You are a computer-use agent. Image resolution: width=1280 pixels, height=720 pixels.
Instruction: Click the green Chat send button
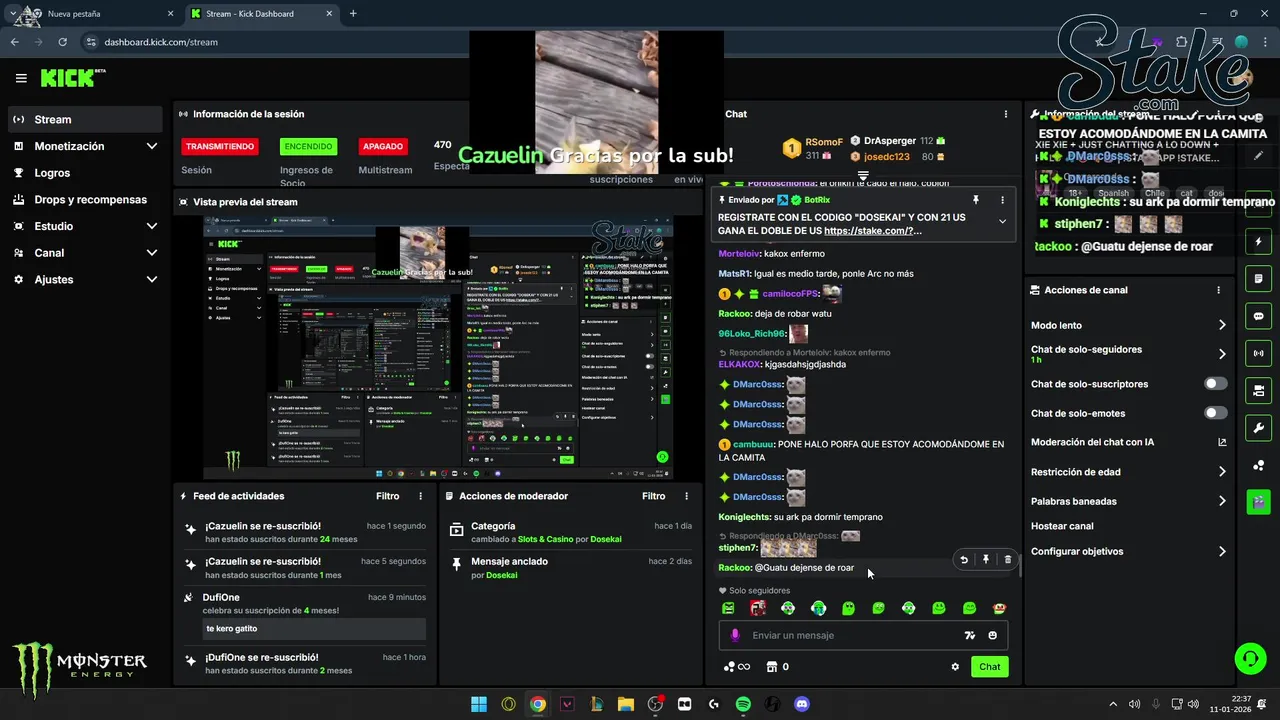[989, 667]
